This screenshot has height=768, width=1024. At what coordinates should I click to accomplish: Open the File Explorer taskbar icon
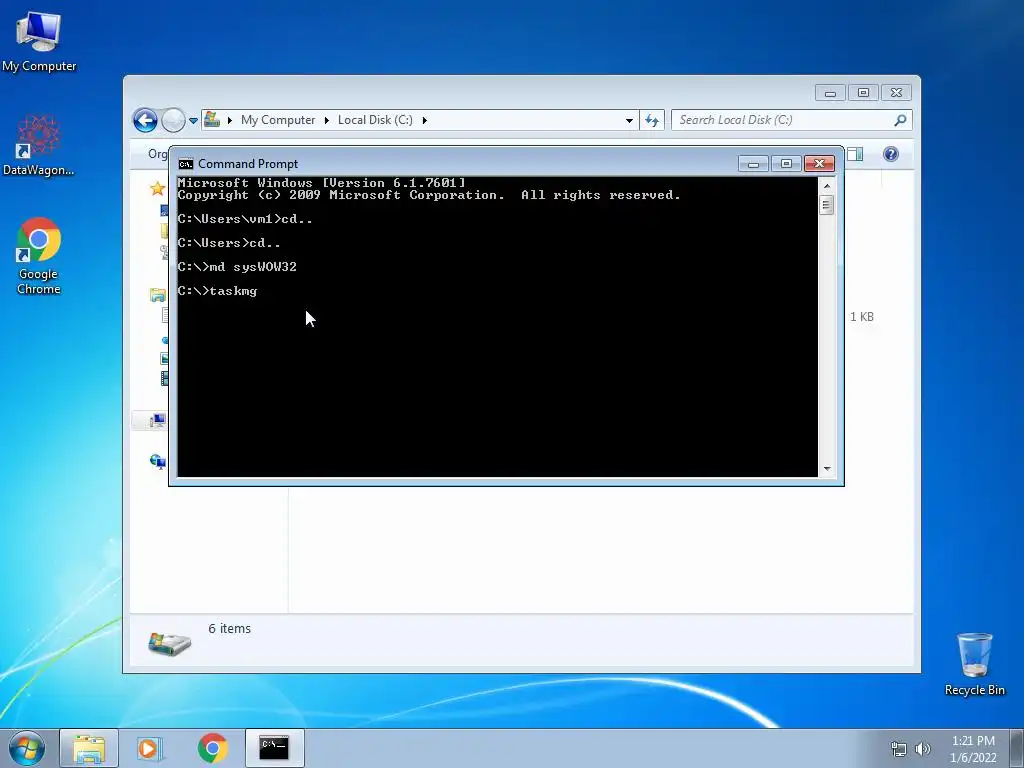coord(89,748)
